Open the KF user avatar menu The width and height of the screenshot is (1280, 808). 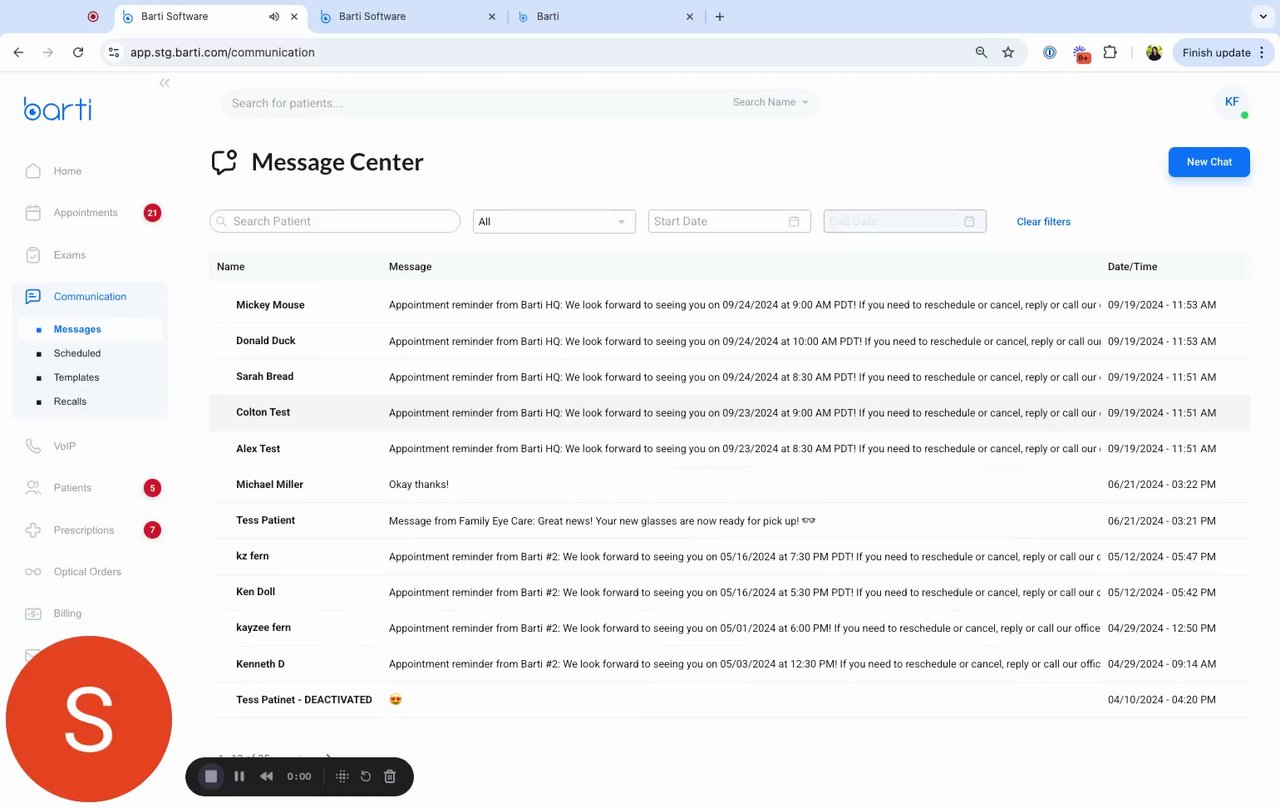[1232, 102]
